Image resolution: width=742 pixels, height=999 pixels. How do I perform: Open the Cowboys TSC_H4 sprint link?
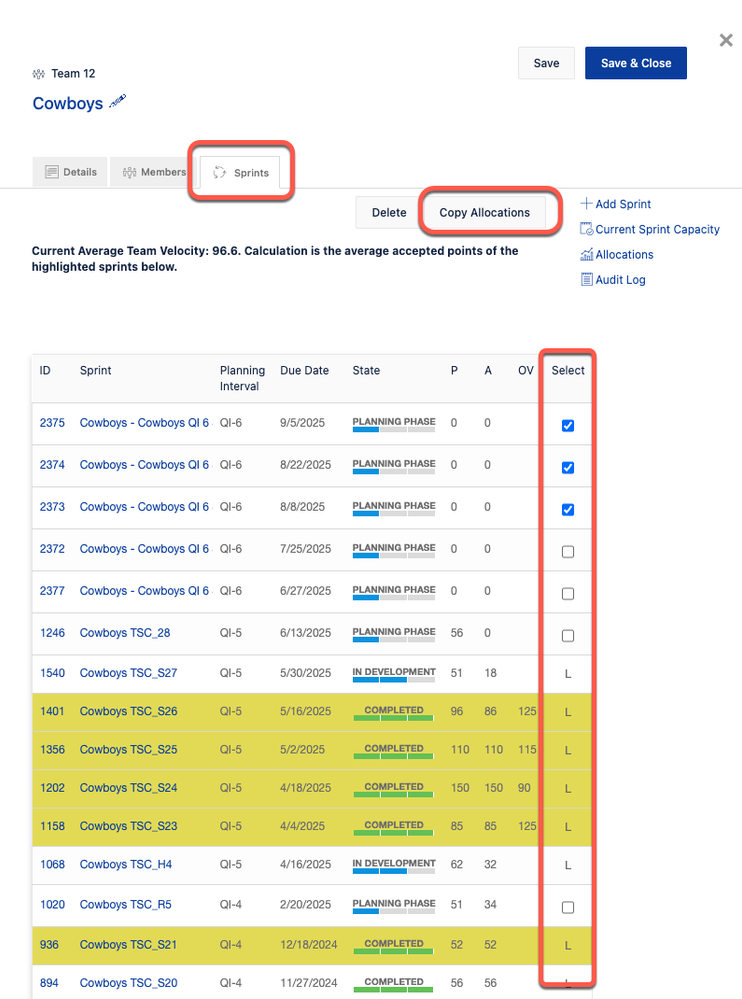[125, 865]
